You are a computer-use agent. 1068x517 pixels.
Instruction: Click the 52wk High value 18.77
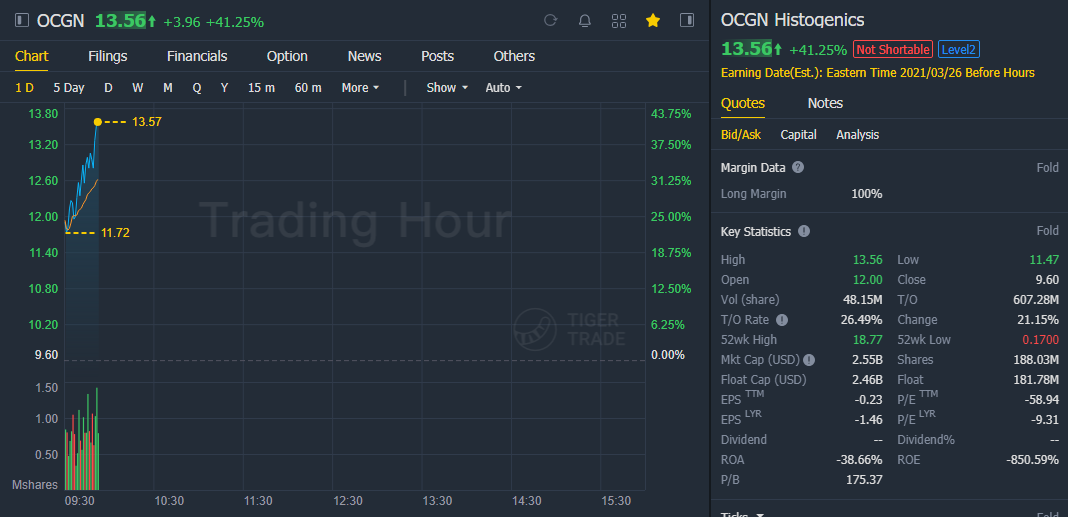coord(868,340)
